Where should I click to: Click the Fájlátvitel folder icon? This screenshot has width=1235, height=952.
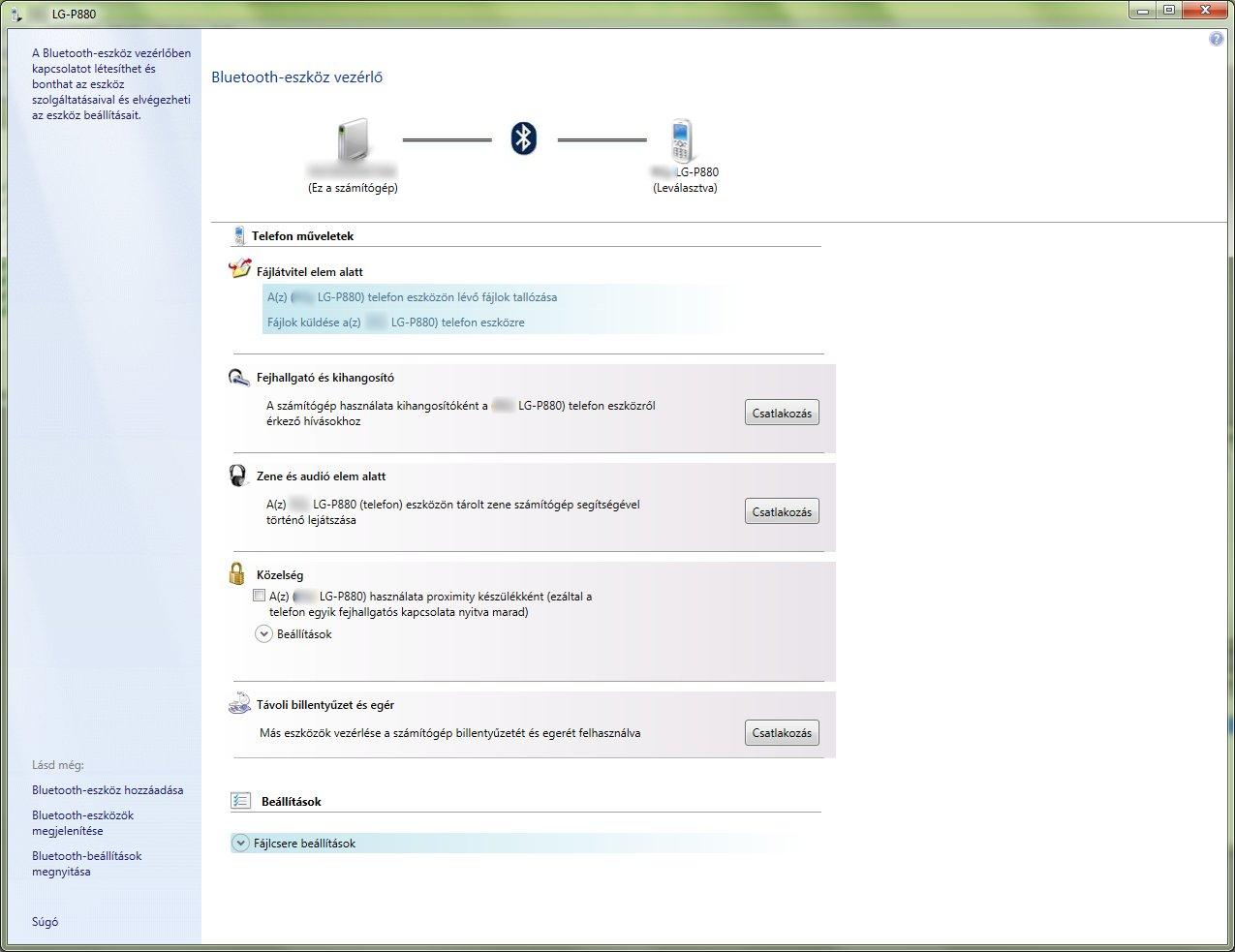239,270
